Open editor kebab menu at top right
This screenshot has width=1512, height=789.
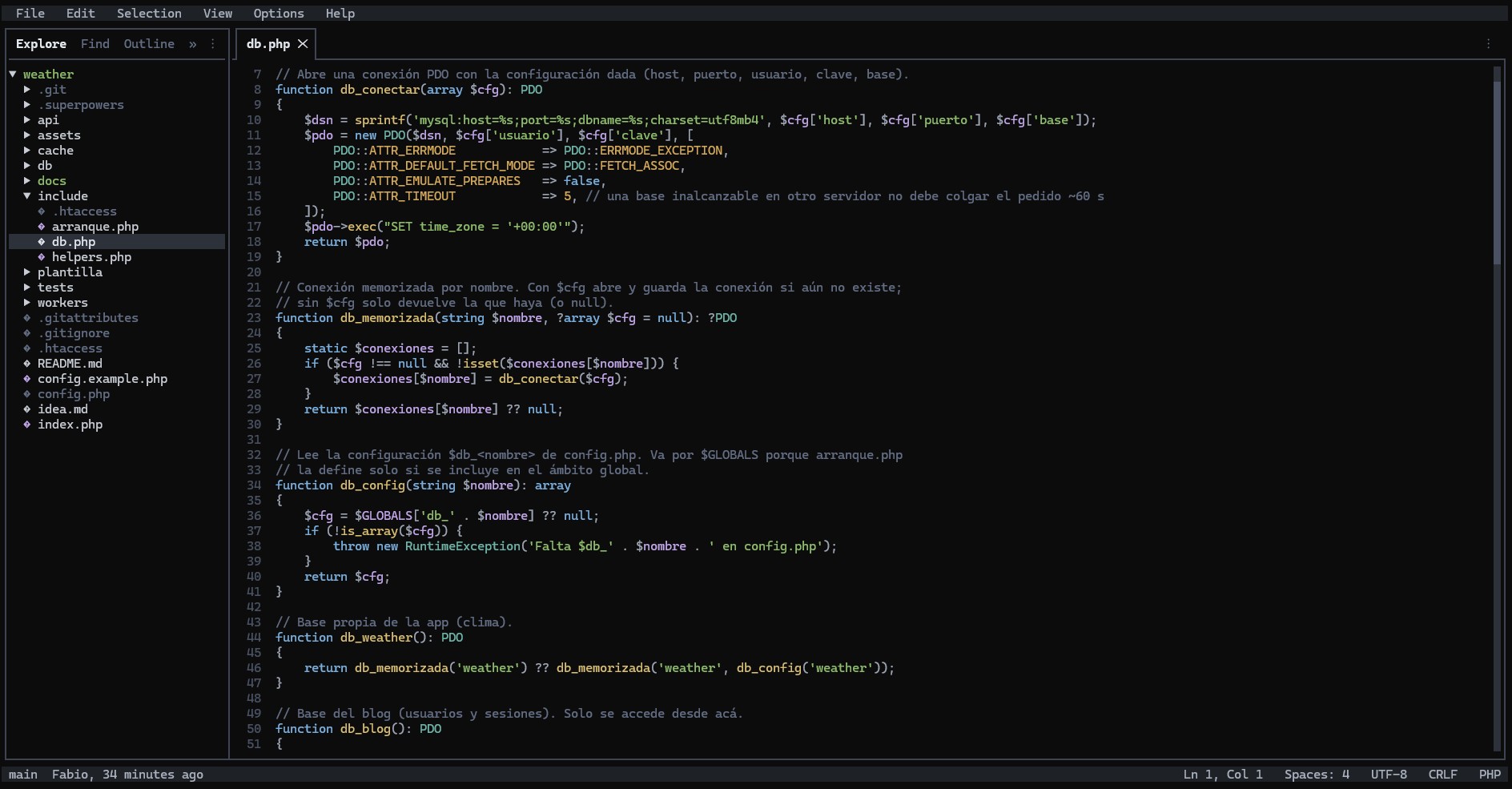1489,44
